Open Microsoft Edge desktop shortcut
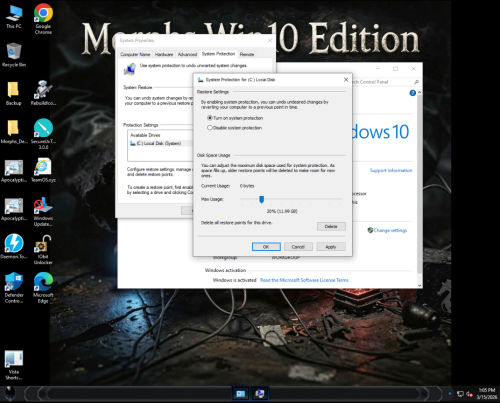This screenshot has width=500, height=403. [x=43, y=288]
